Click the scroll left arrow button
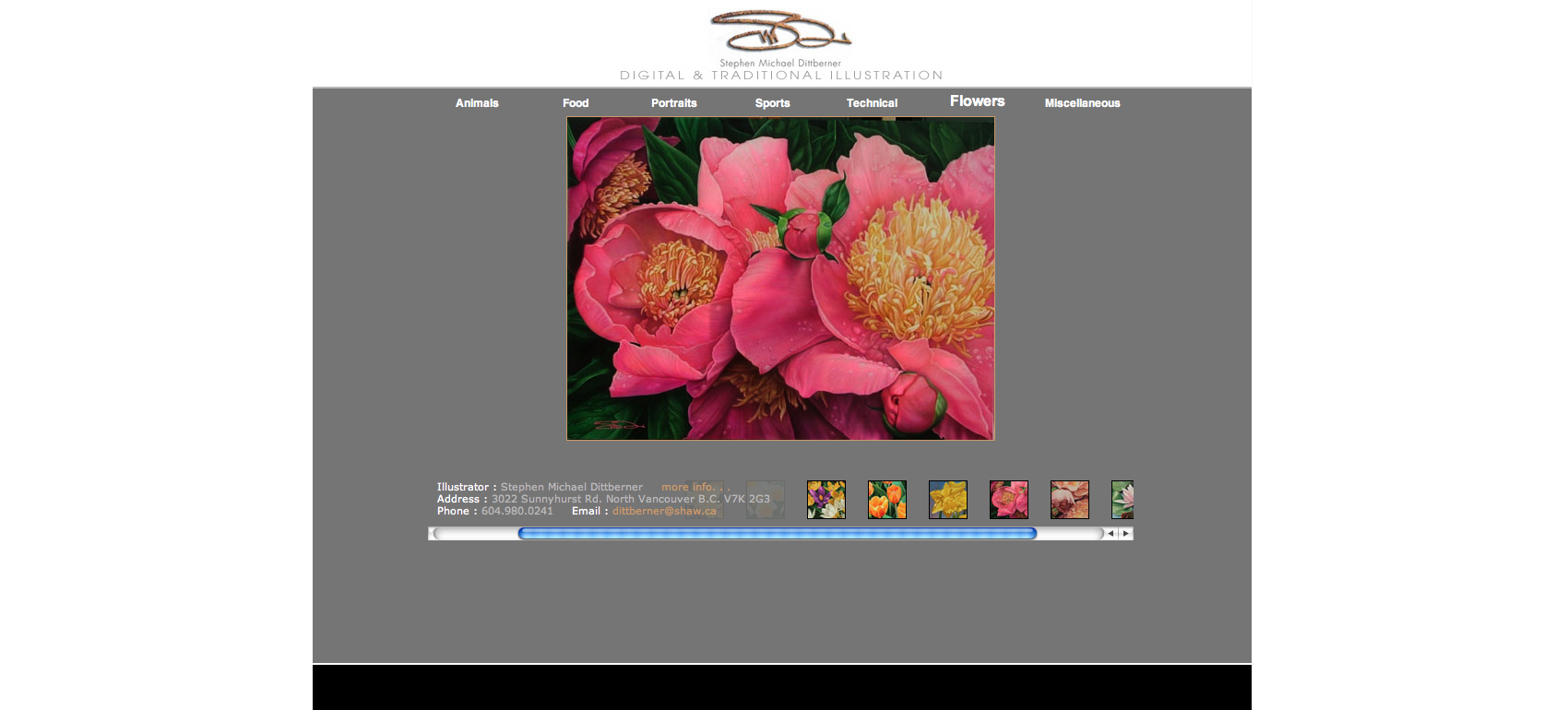 (1111, 533)
